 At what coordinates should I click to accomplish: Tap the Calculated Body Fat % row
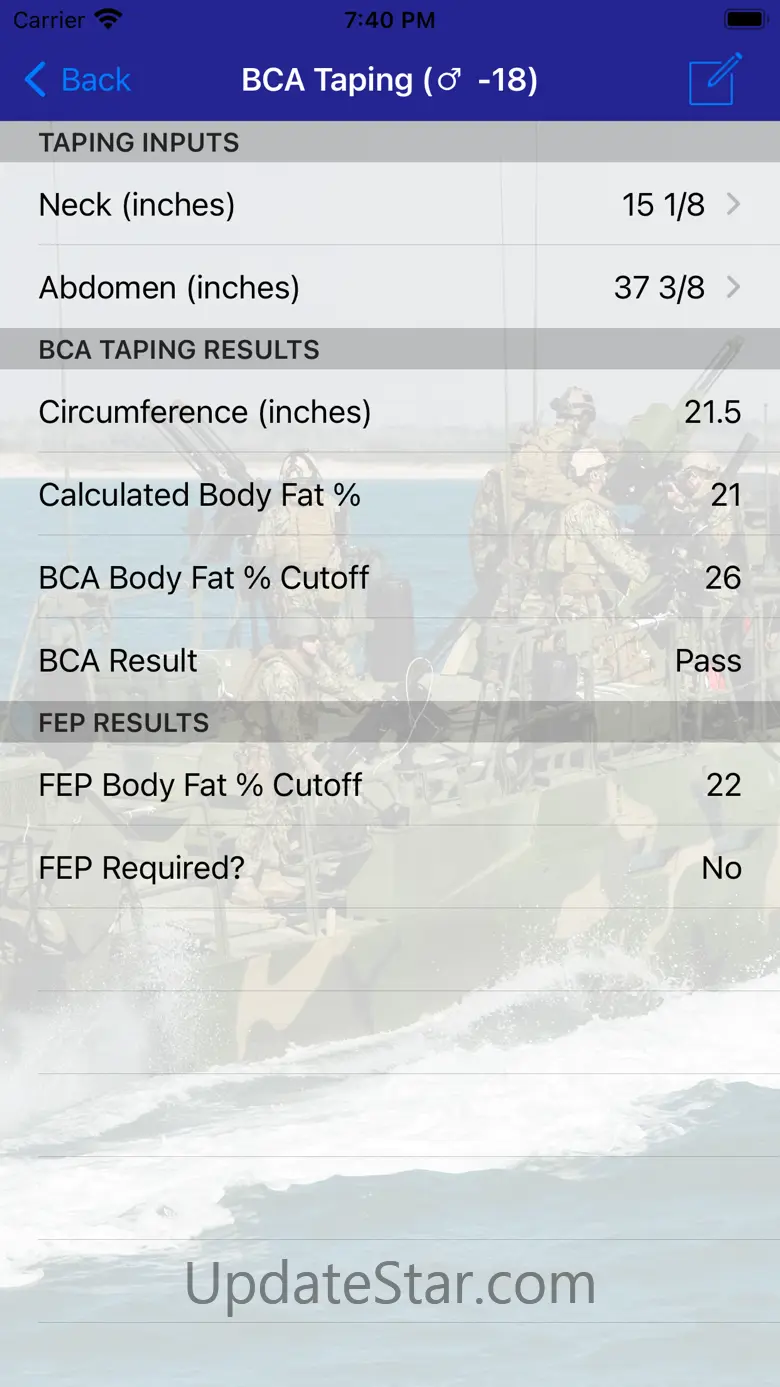390,495
